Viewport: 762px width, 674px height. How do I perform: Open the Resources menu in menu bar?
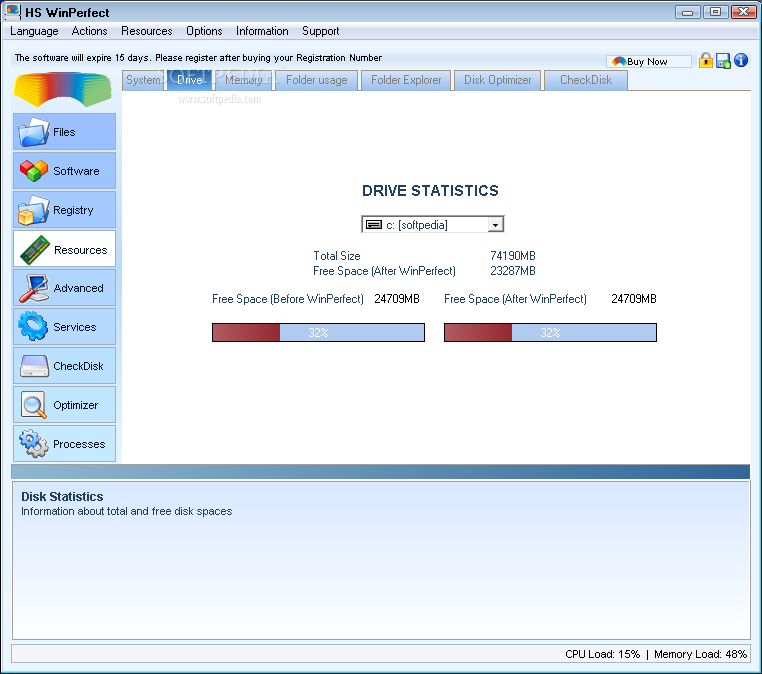[x=147, y=31]
